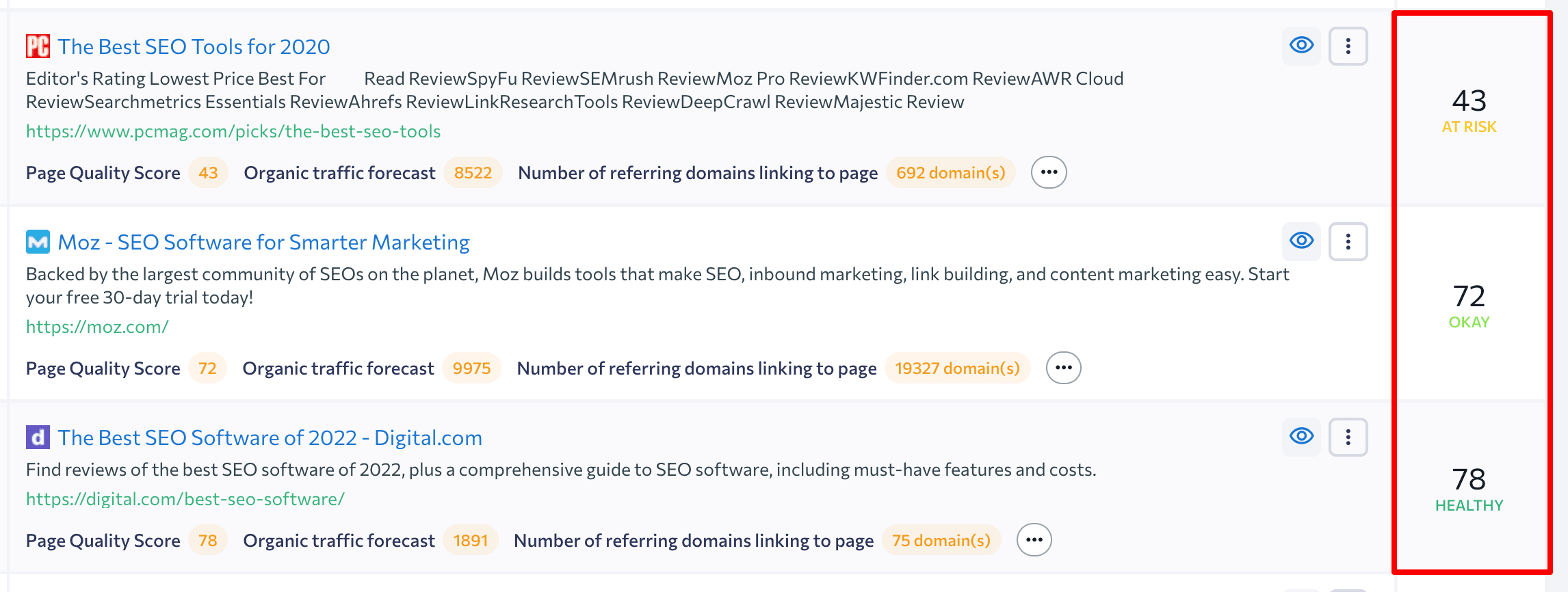
Task: Click the '19327 domain(s)' badge
Action: (x=958, y=368)
